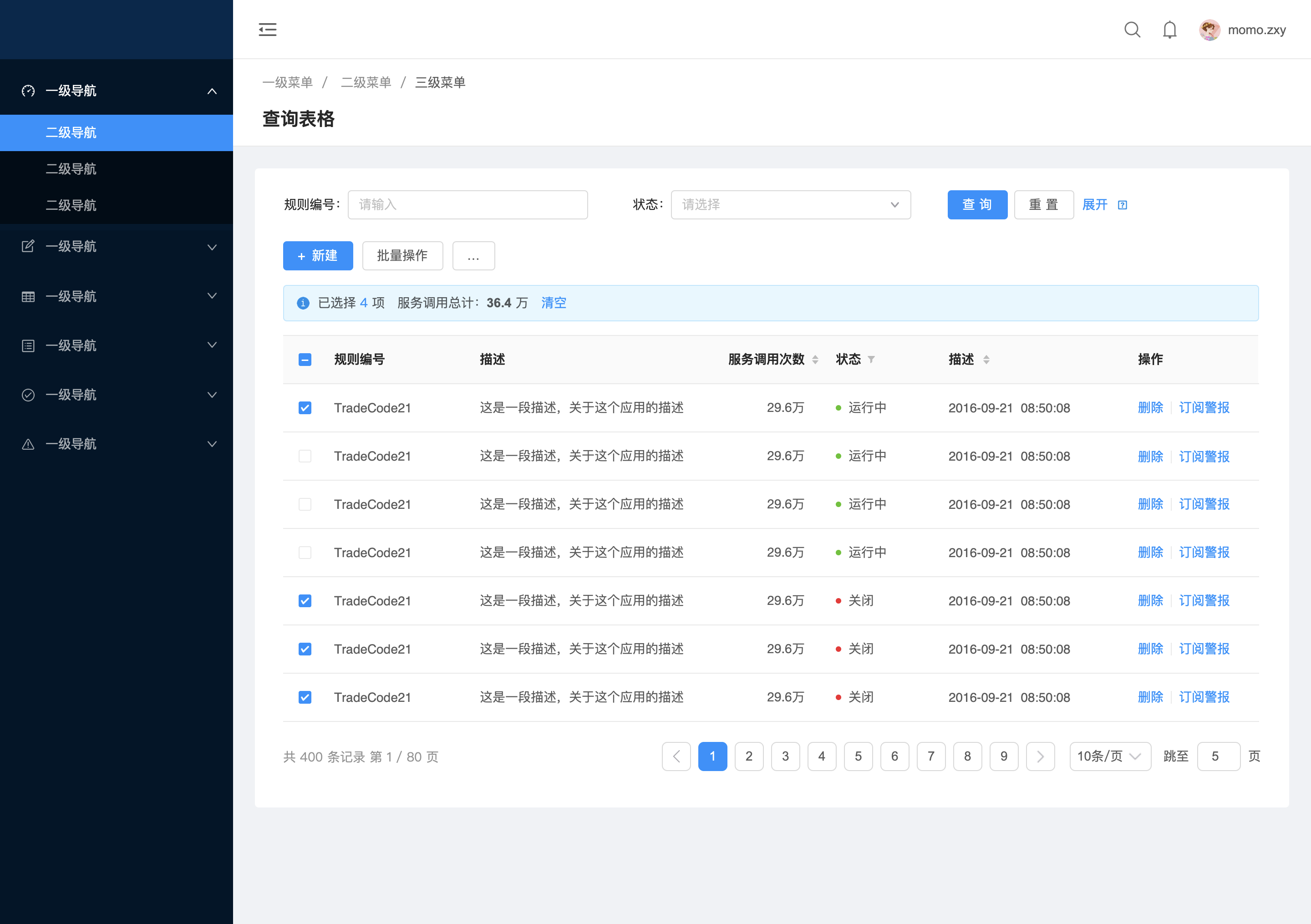Viewport: 1311px width, 924px height.
Task: Click the sidebar collapse menu icon
Action: point(267,30)
